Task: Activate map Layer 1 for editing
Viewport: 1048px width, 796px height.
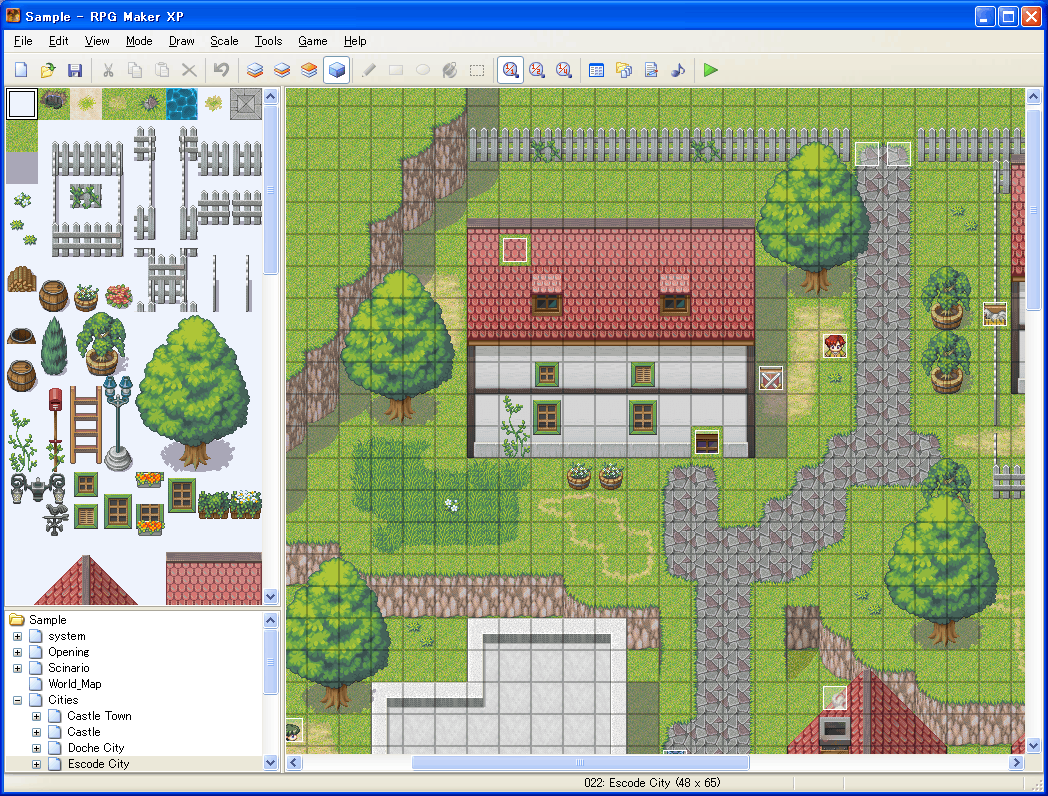Action: (x=254, y=70)
